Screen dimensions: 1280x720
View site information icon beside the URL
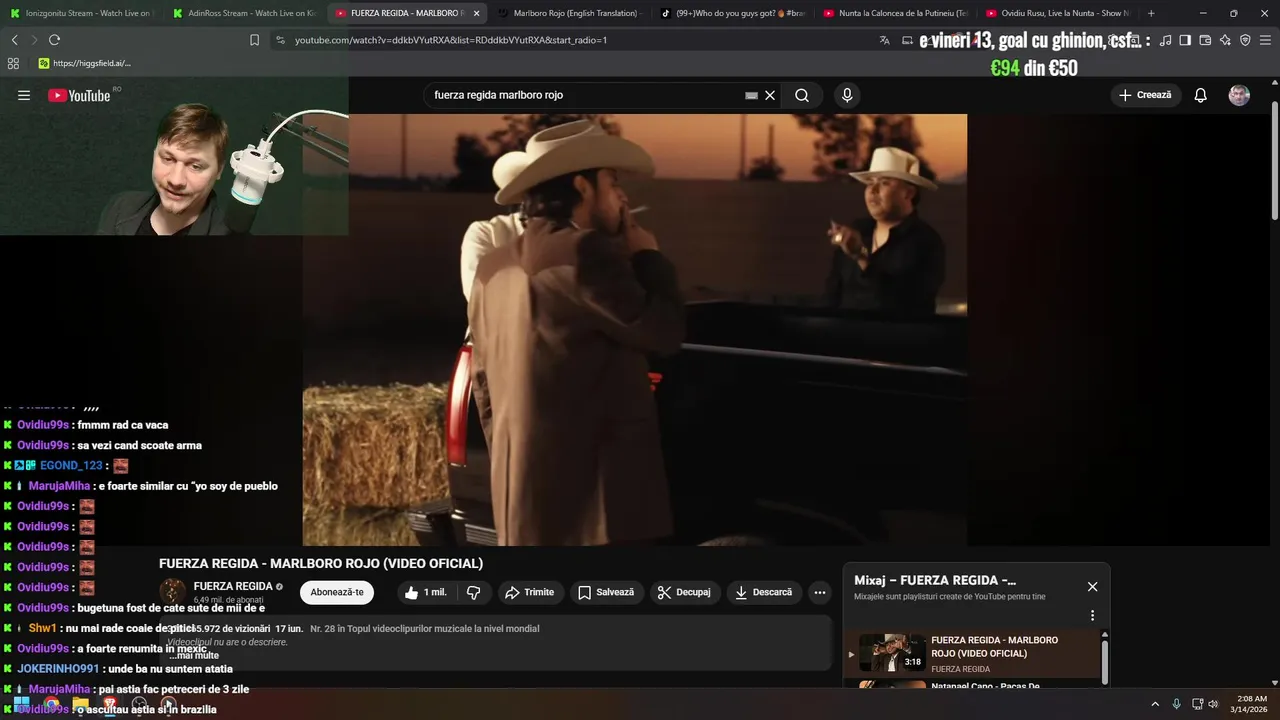click(x=280, y=40)
